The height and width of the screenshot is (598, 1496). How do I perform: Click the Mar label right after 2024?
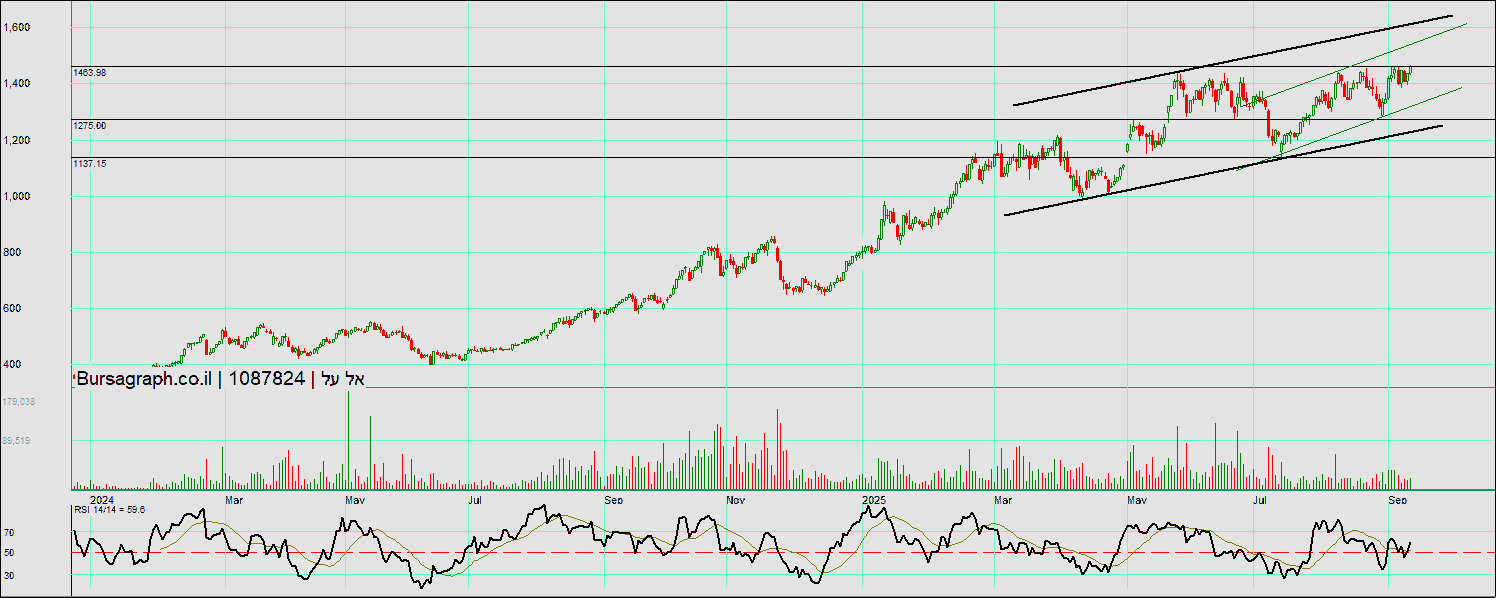[234, 498]
